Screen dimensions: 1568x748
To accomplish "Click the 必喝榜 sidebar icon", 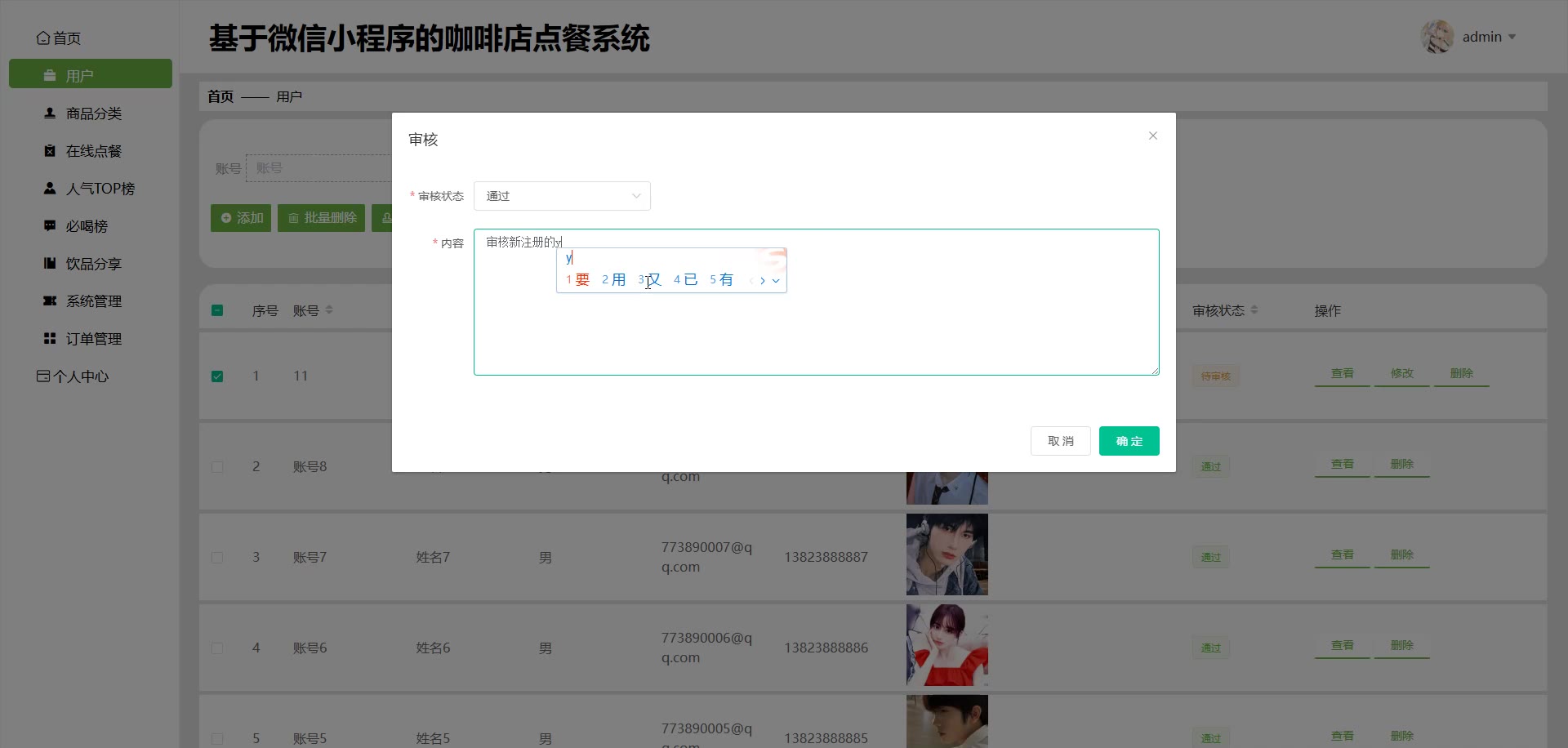I will click(50, 226).
